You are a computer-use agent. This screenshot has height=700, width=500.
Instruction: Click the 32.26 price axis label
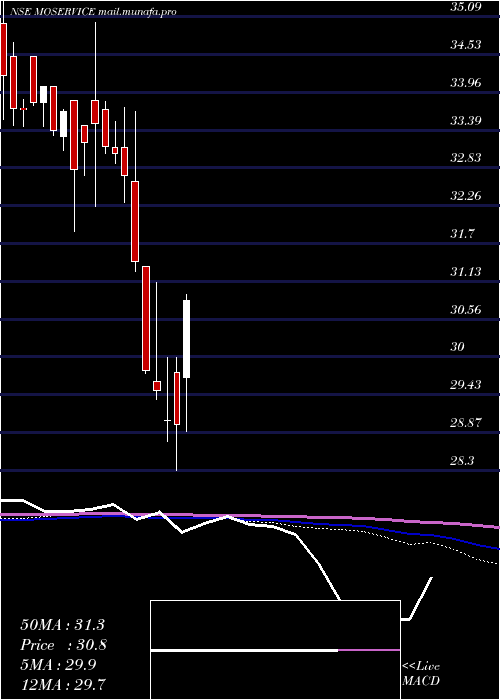tap(466, 196)
